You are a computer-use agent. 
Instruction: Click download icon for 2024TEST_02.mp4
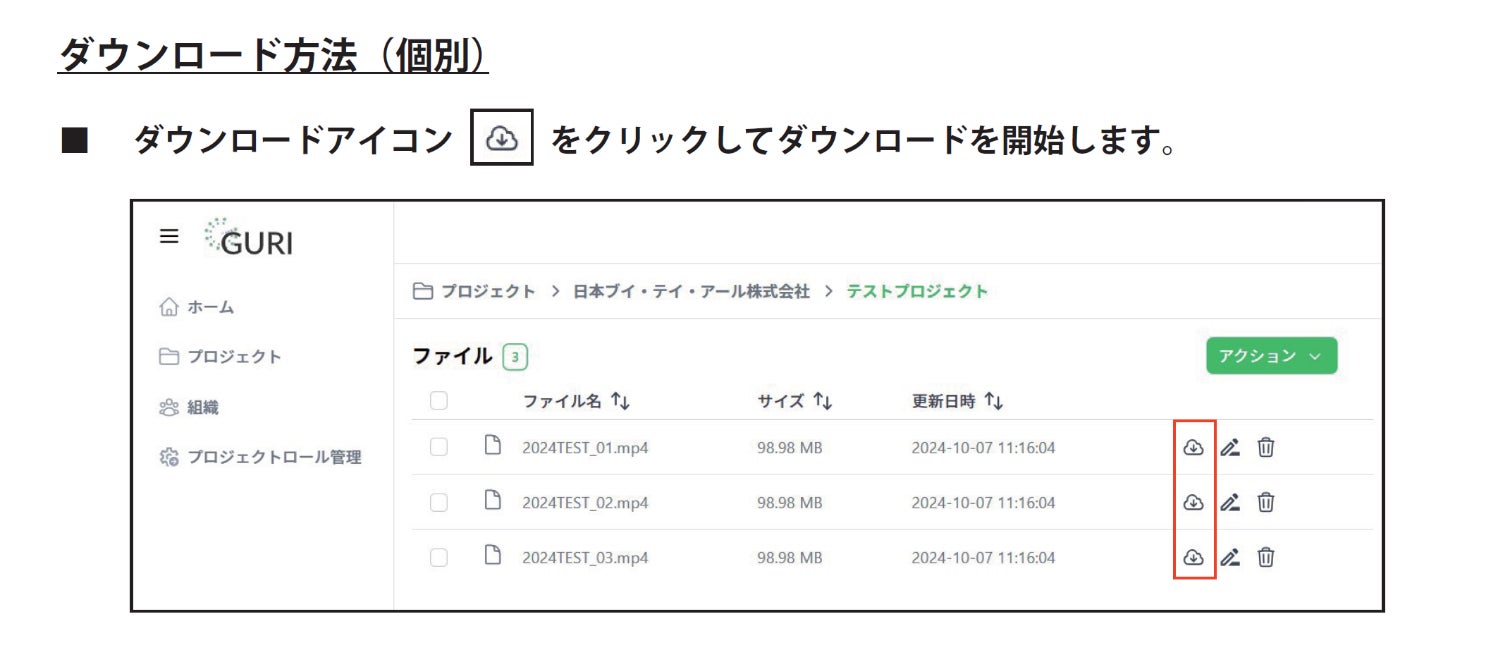pyautogui.click(x=1193, y=502)
